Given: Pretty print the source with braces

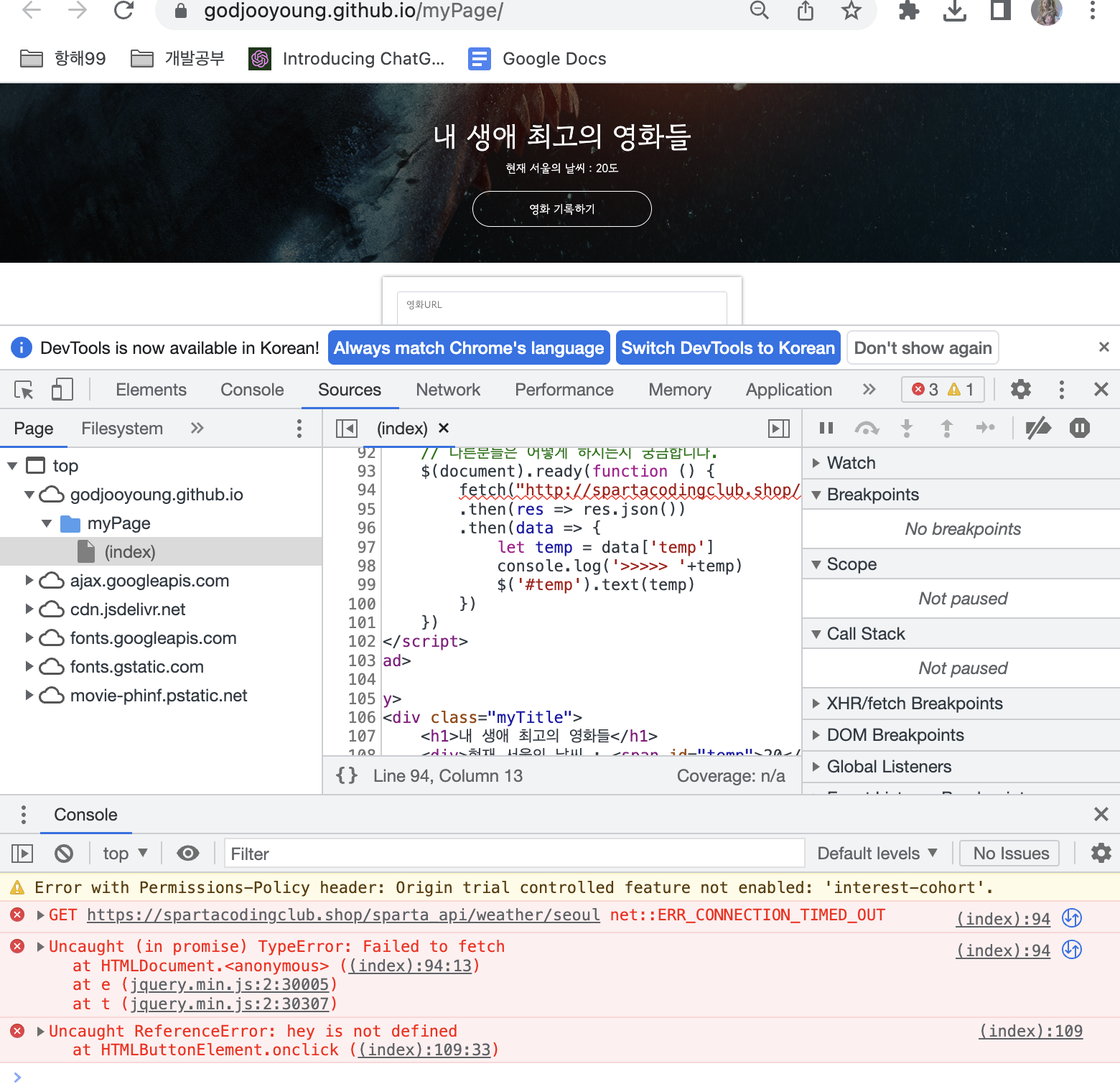Looking at the screenshot, I should pos(347,775).
